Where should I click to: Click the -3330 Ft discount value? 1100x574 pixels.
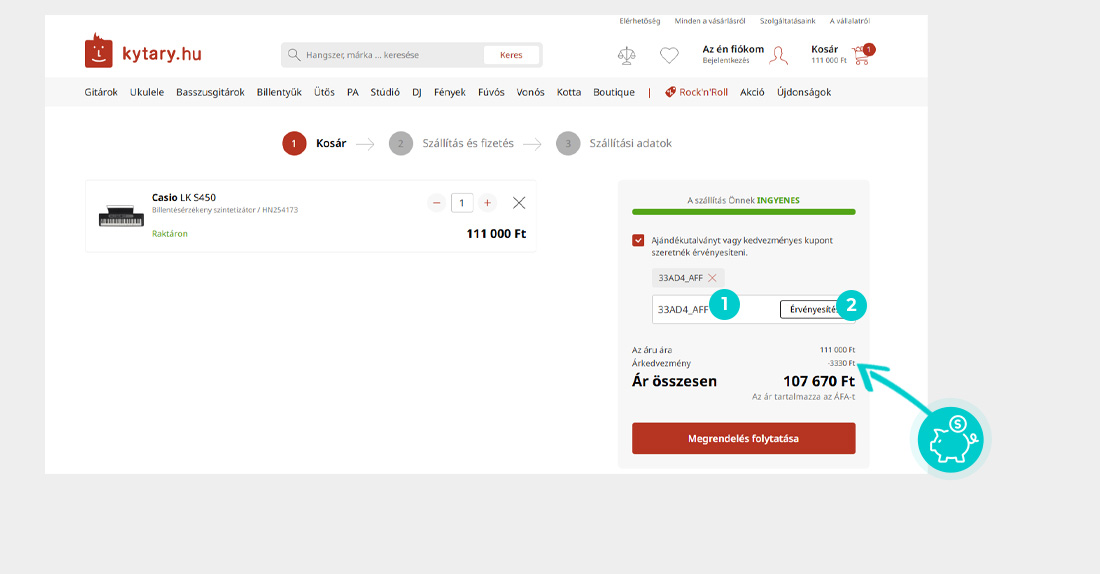pyautogui.click(x=841, y=363)
